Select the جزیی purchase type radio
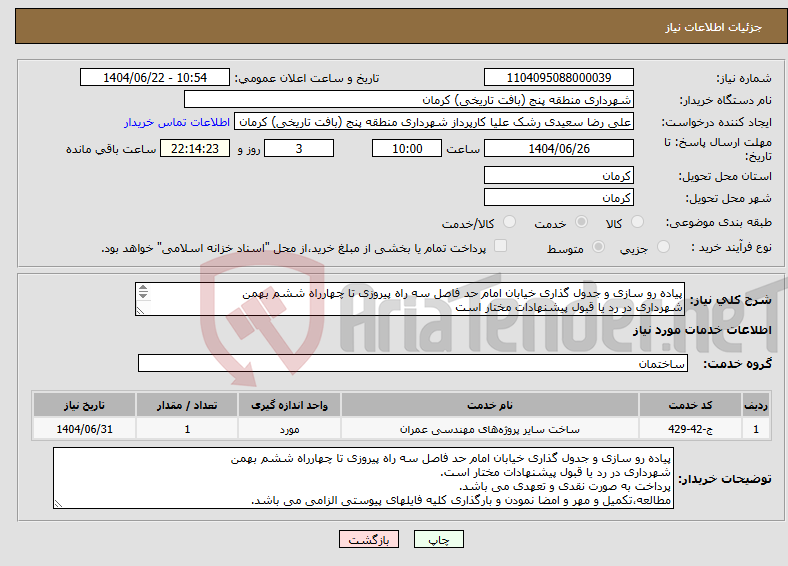 coord(663,247)
